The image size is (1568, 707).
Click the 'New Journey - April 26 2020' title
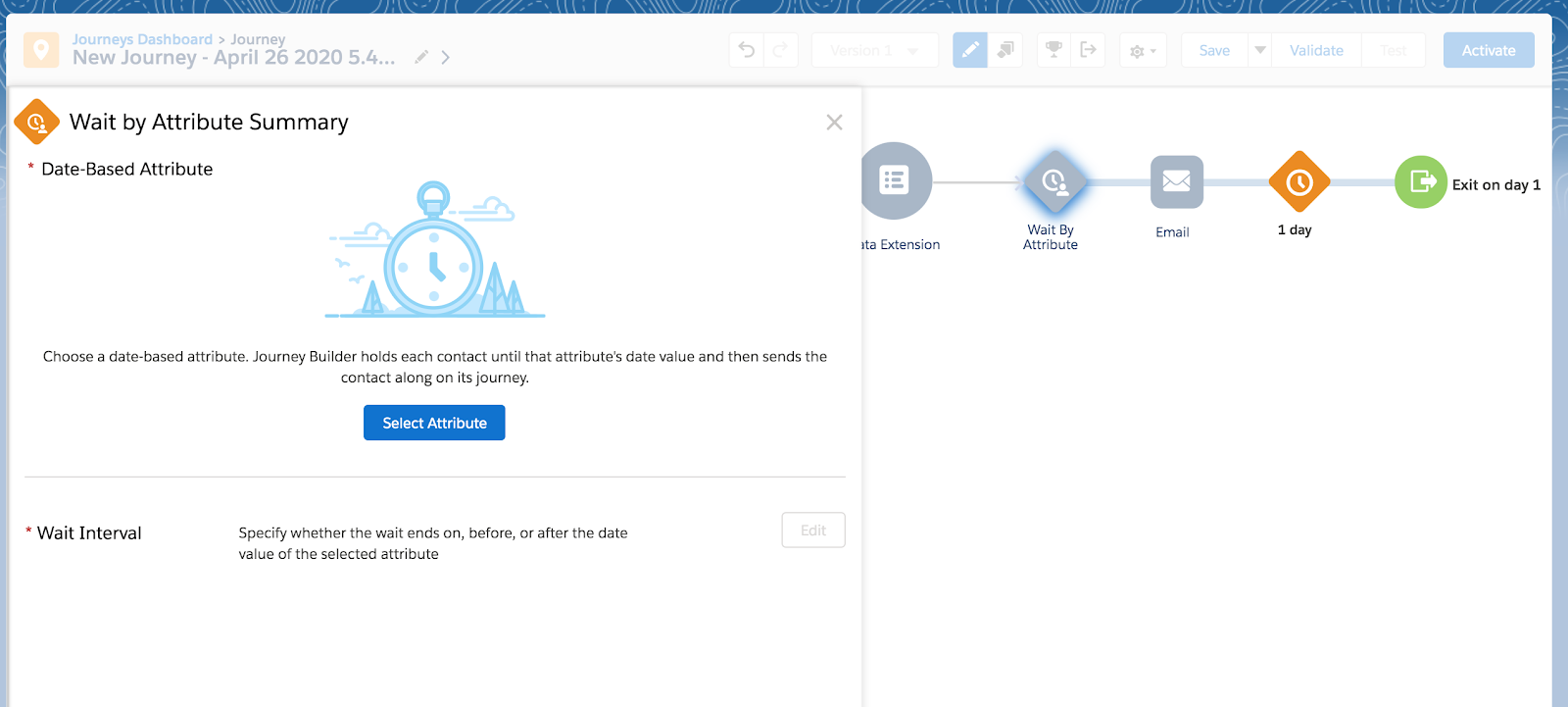tap(234, 57)
